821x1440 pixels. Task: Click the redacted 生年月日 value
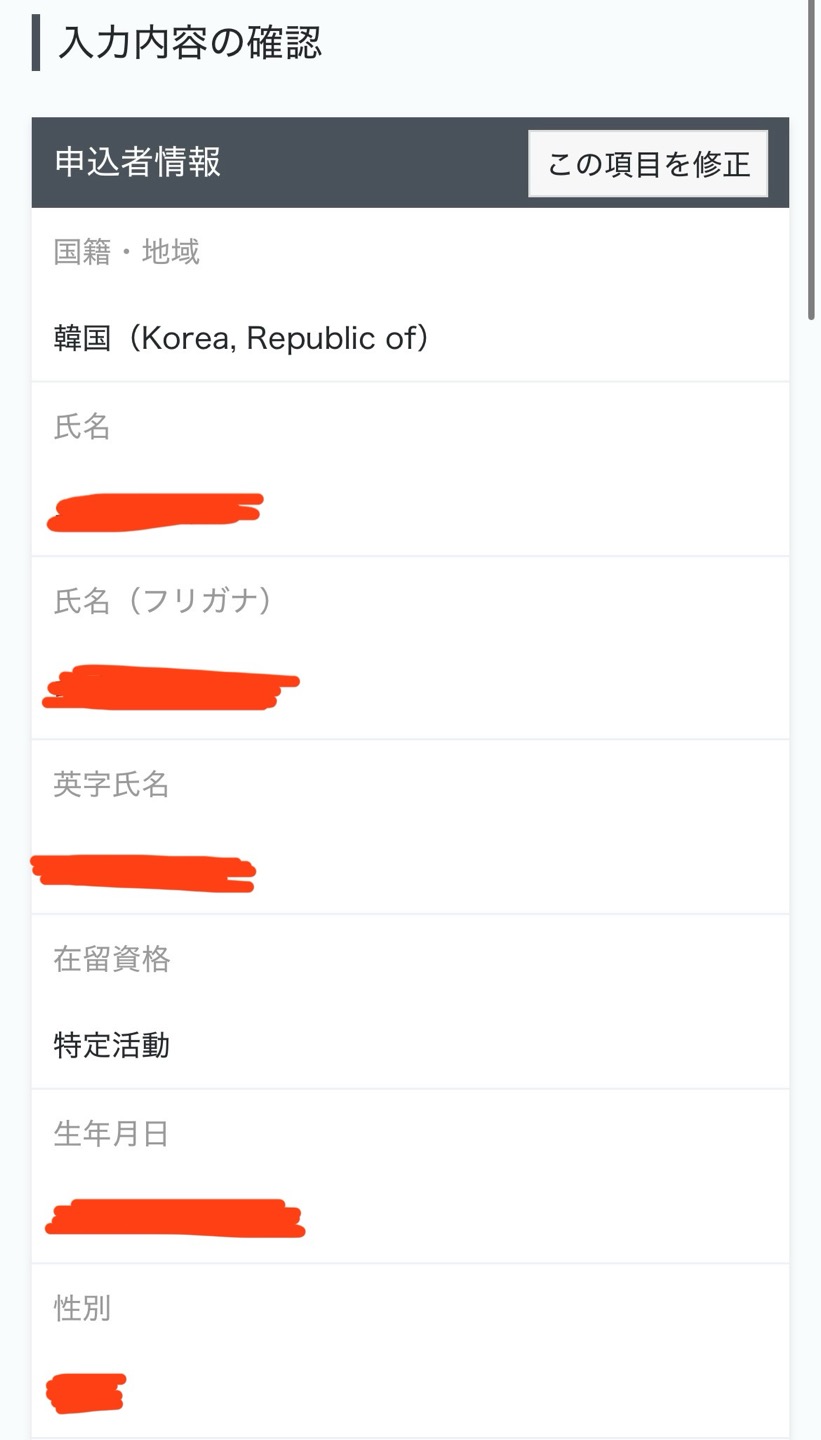[x=175, y=1219]
